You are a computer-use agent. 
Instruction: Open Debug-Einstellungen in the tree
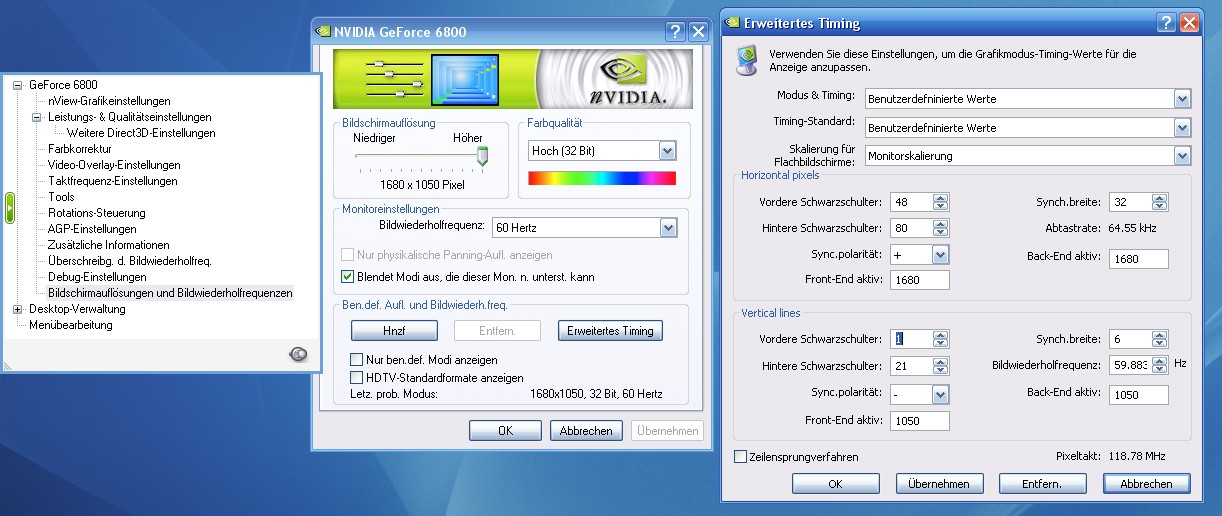[97, 277]
